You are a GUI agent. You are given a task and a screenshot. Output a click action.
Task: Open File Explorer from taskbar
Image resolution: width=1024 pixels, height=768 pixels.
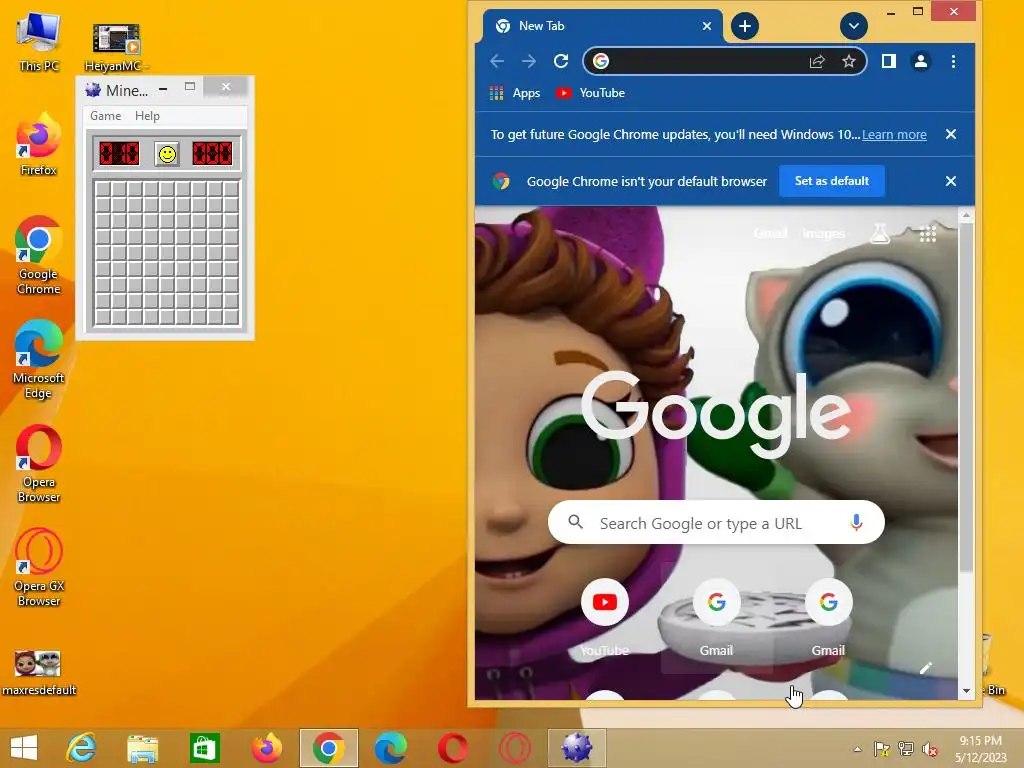pyautogui.click(x=142, y=748)
